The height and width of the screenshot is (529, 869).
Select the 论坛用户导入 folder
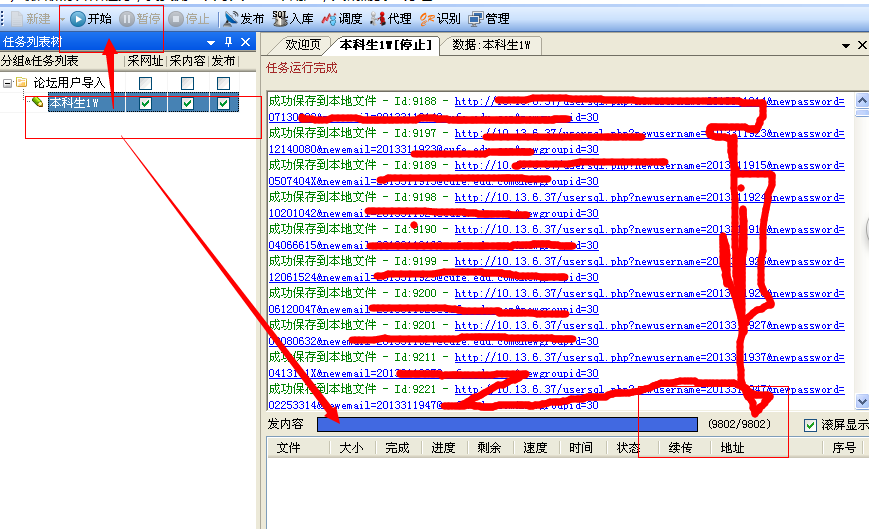click(x=69, y=83)
